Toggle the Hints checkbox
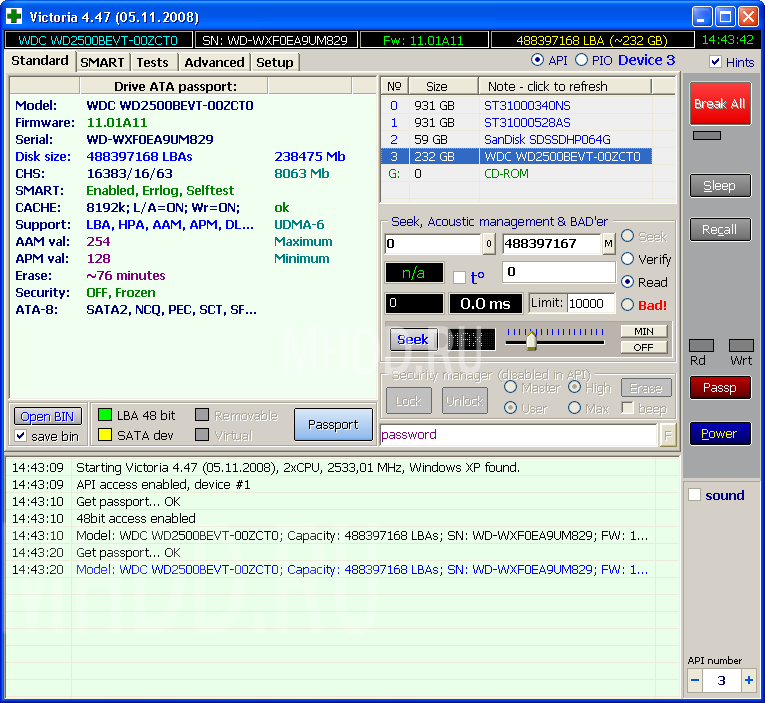This screenshot has width=765, height=703. pyautogui.click(x=715, y=62)
